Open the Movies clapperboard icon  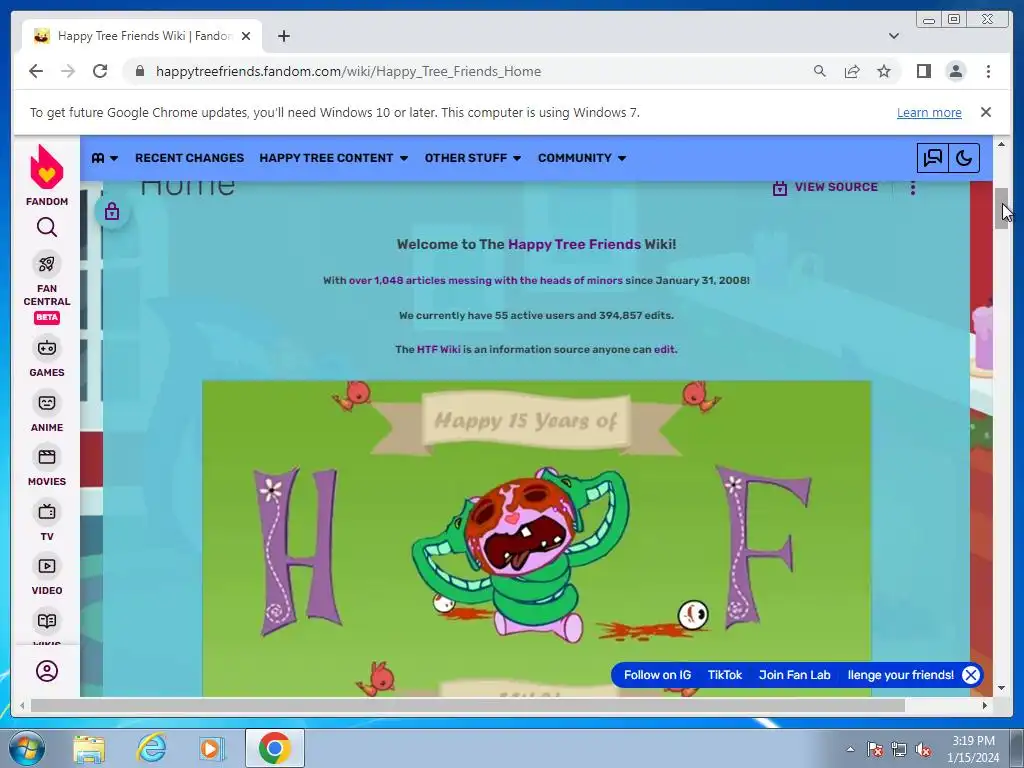(x=46, y=457)
